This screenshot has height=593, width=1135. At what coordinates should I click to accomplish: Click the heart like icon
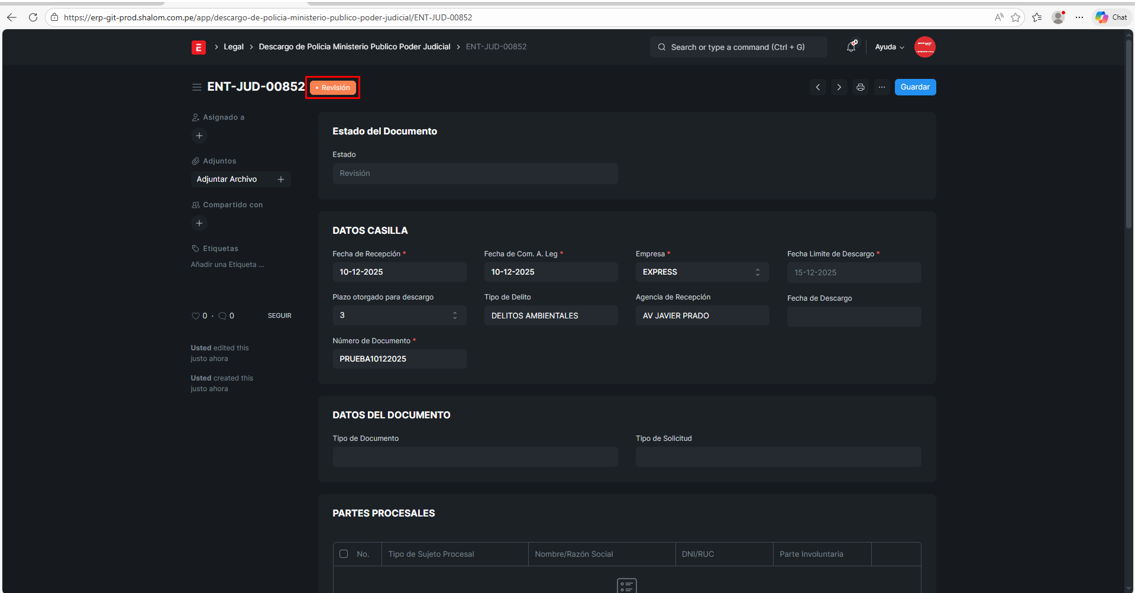[x=196, y=316]
